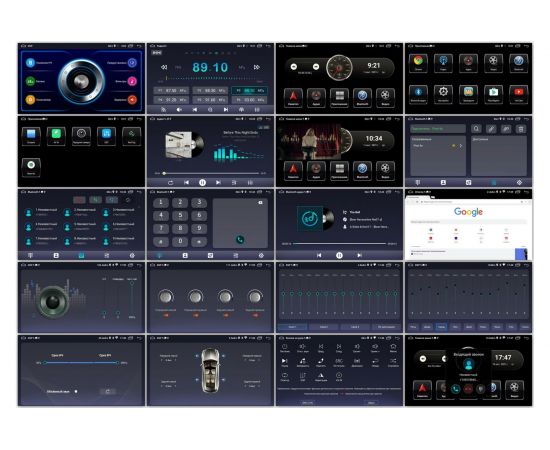550x450 pixels.
Task: Dial digit 5 on the keypad
Action: 180,215
